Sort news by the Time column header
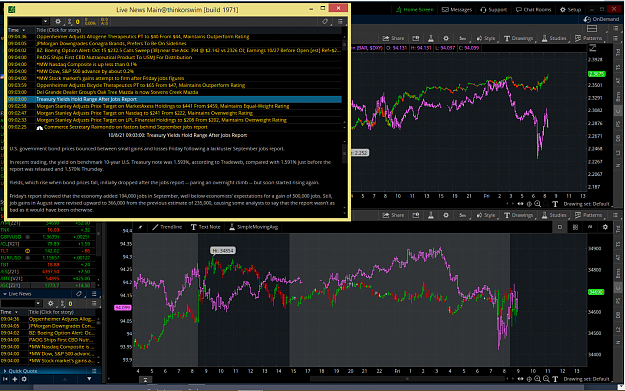This screenshot has height=391, width=625. [17, 30]
